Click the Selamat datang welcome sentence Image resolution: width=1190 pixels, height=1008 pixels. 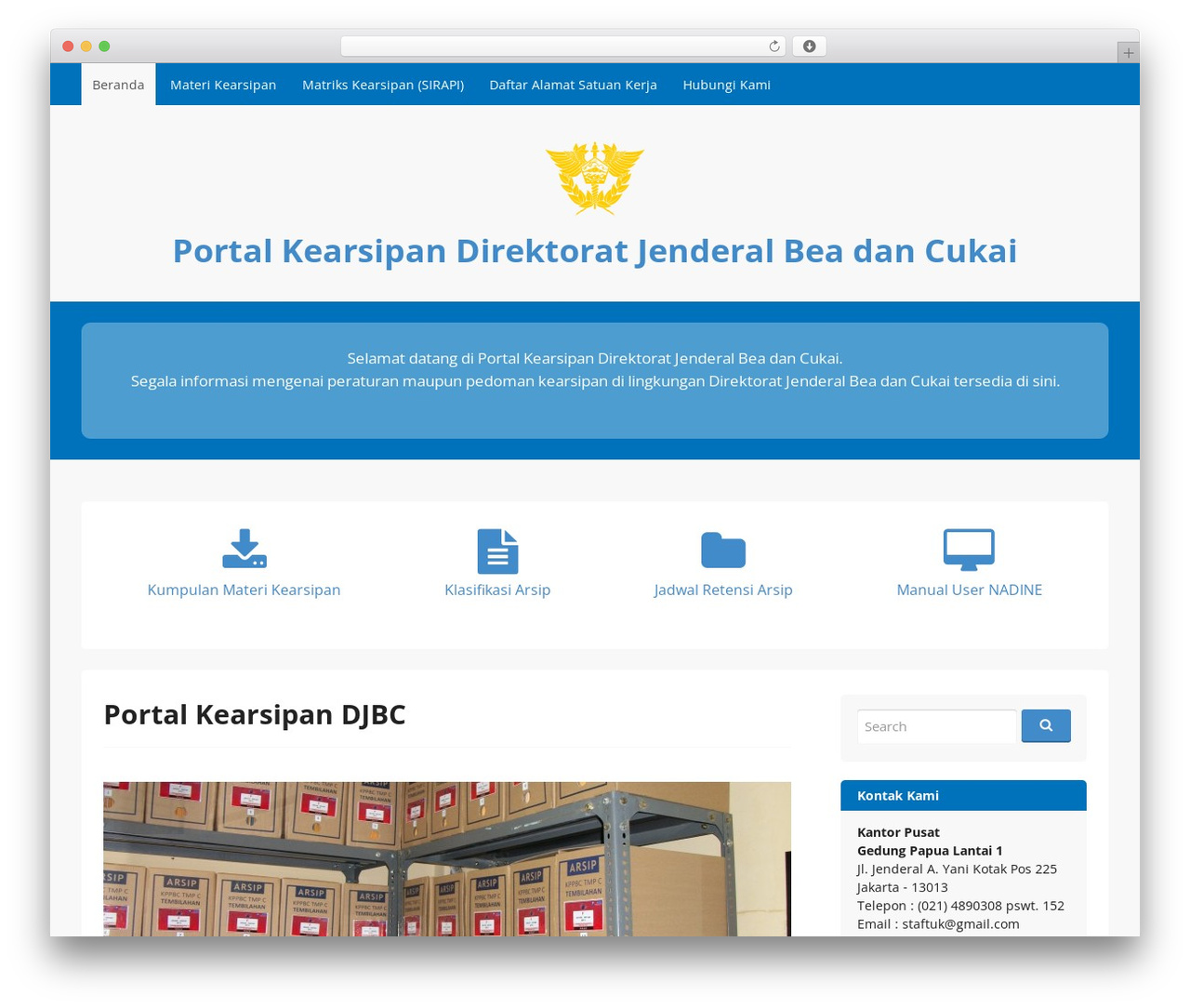tap(595, 358)
